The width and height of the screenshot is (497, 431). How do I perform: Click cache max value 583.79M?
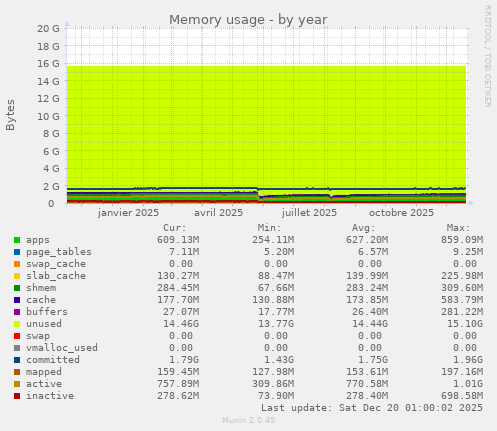[x=462, y=300]
